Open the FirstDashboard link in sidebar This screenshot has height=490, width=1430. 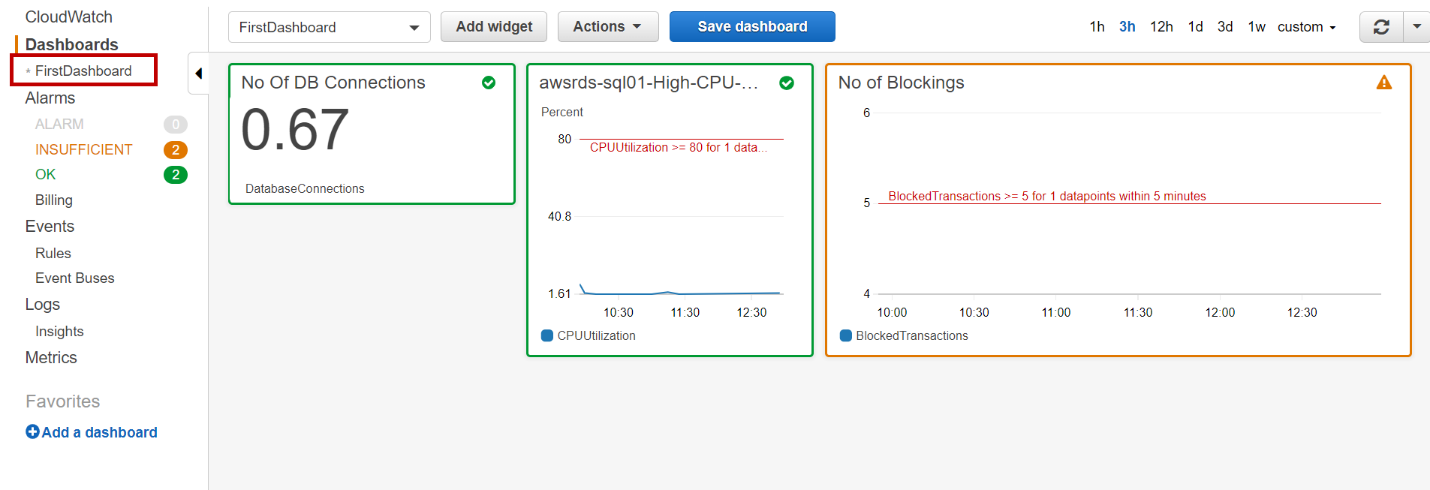pyautogui.click(x=83, y=71)
